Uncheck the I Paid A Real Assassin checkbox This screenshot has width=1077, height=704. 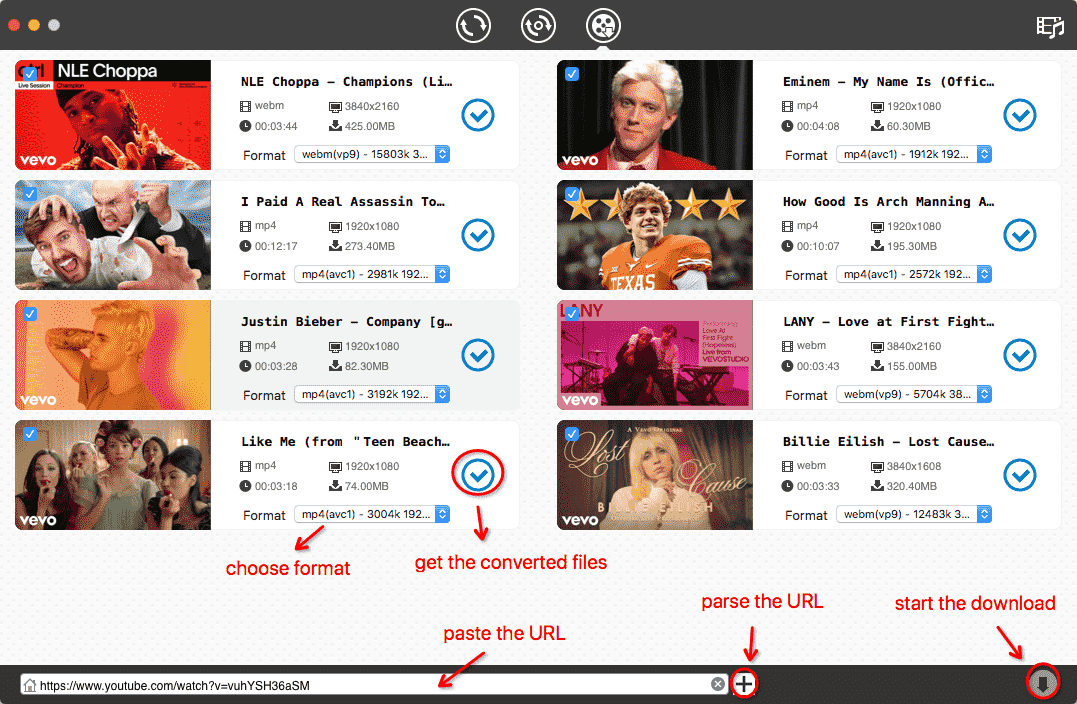[x=30, y=194]
